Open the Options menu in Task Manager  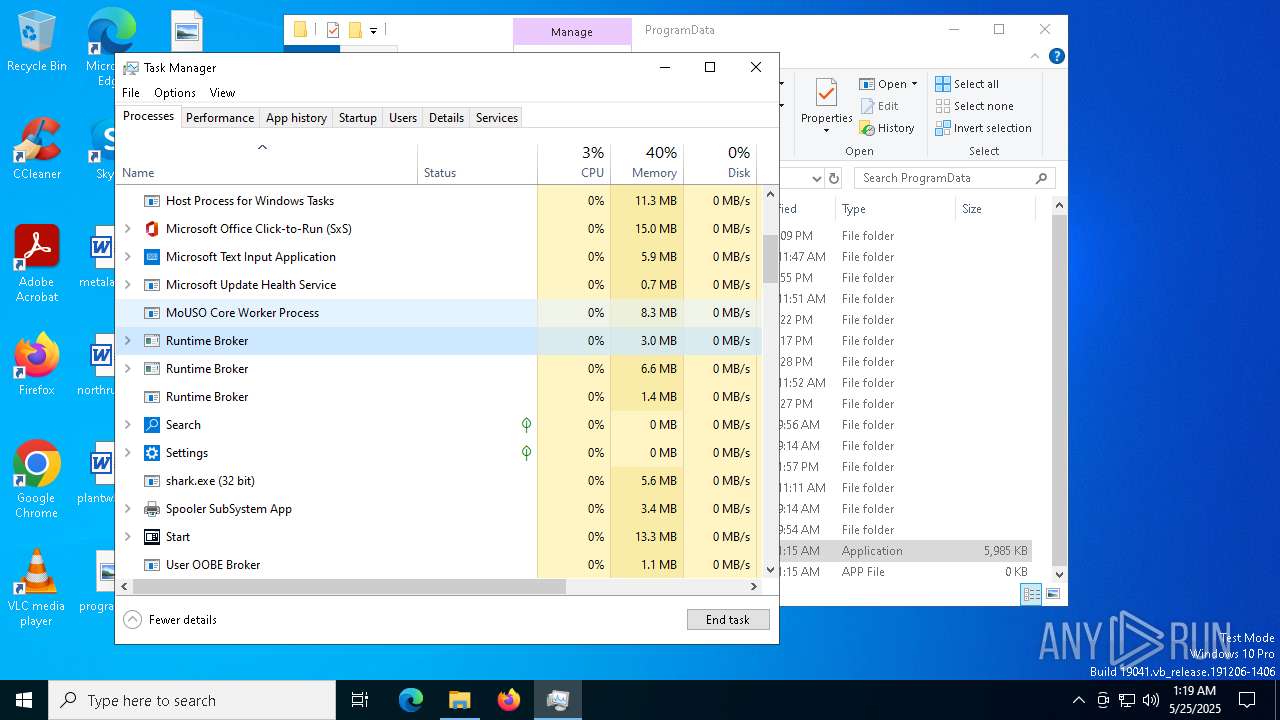(x=175, y=93)
